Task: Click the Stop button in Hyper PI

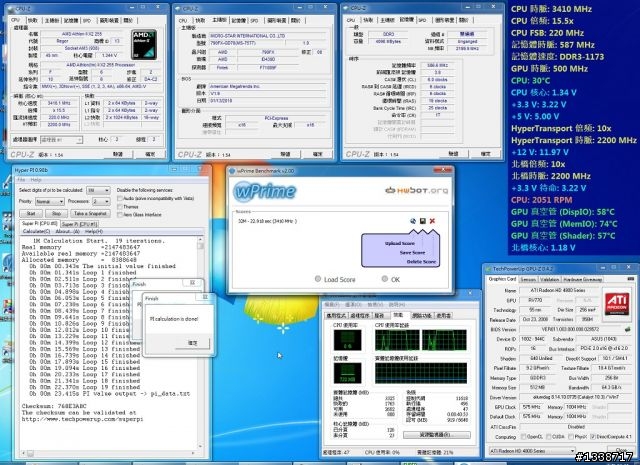Action: pos(56,214)
